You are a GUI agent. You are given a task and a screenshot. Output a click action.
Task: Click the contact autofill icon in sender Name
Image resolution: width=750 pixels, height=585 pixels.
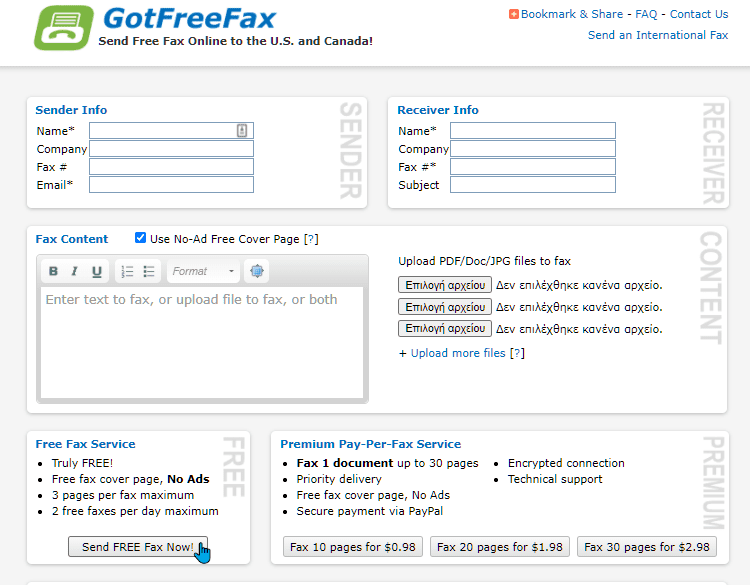[242, 131]
